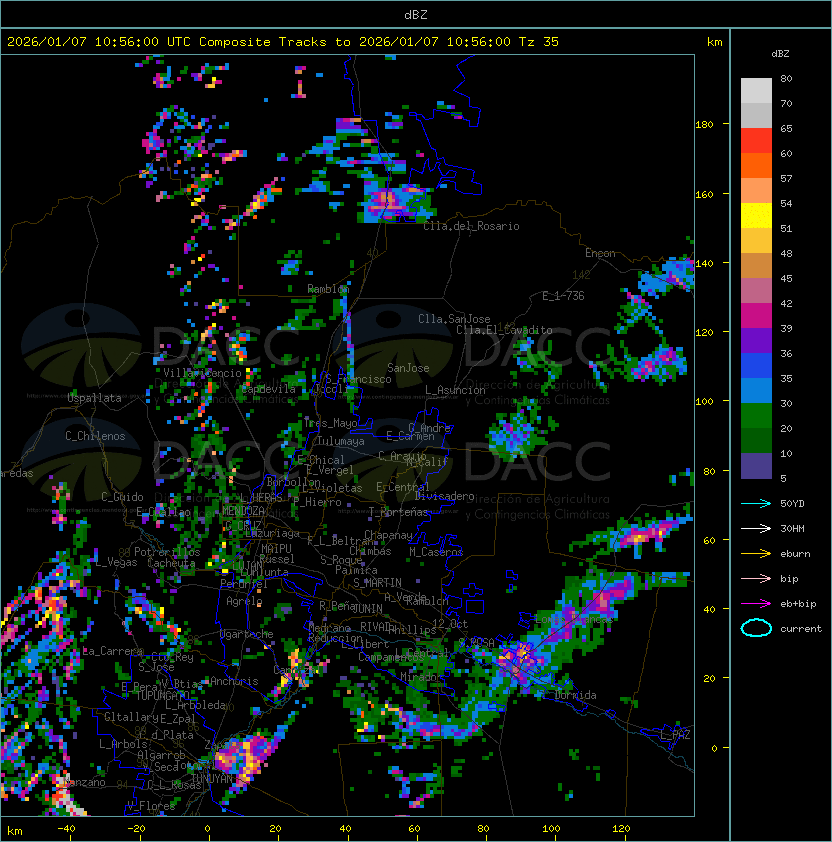Click the pink bip arrow legend icon

point(756,578)
